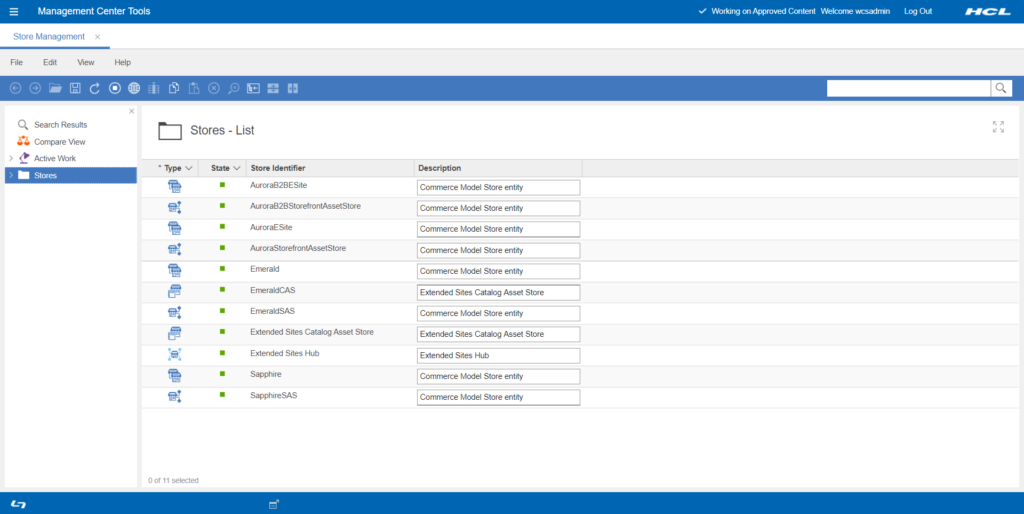Click the AuroraB2BESite store type icon
This screenshot has height=514, width=1024.
click(x=174, y=187)
